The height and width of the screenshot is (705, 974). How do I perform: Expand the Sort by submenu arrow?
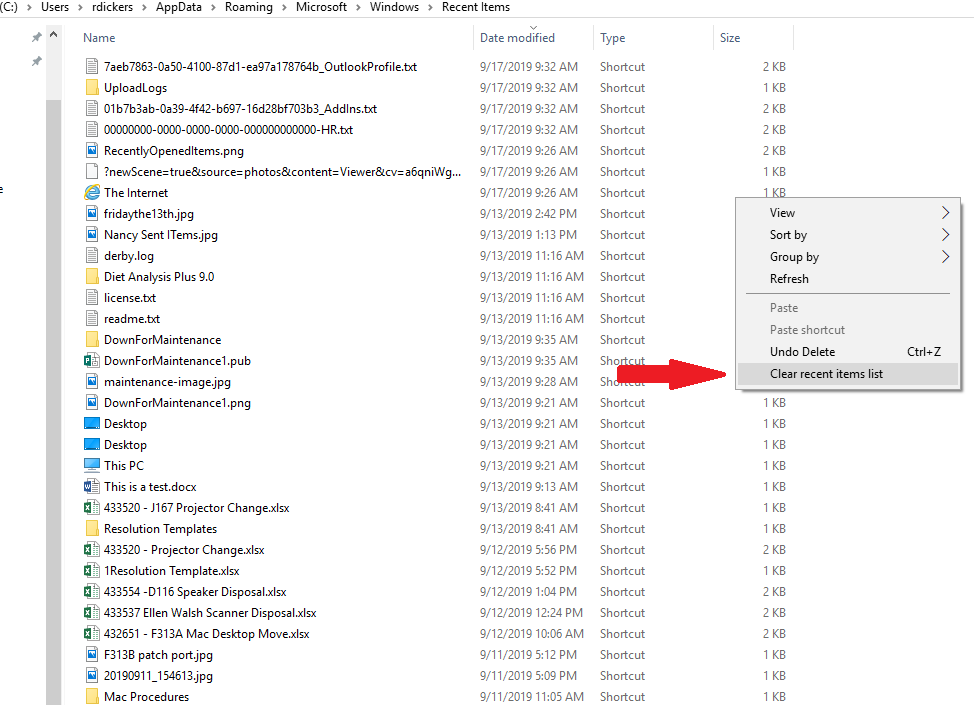tap(945, 235)
